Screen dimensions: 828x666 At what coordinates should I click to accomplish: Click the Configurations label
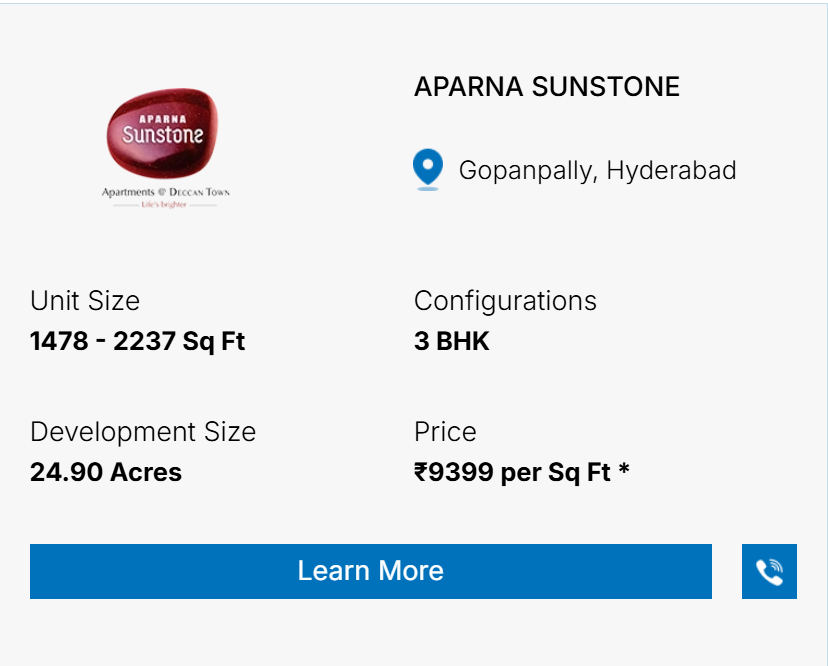click(x=505, y=301)
